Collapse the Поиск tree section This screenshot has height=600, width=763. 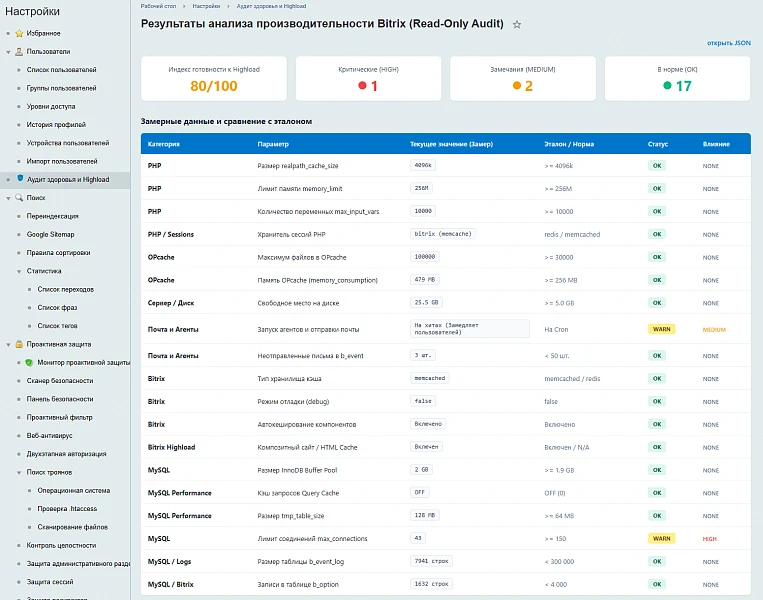pyautogui.click(x=8, y=198)
